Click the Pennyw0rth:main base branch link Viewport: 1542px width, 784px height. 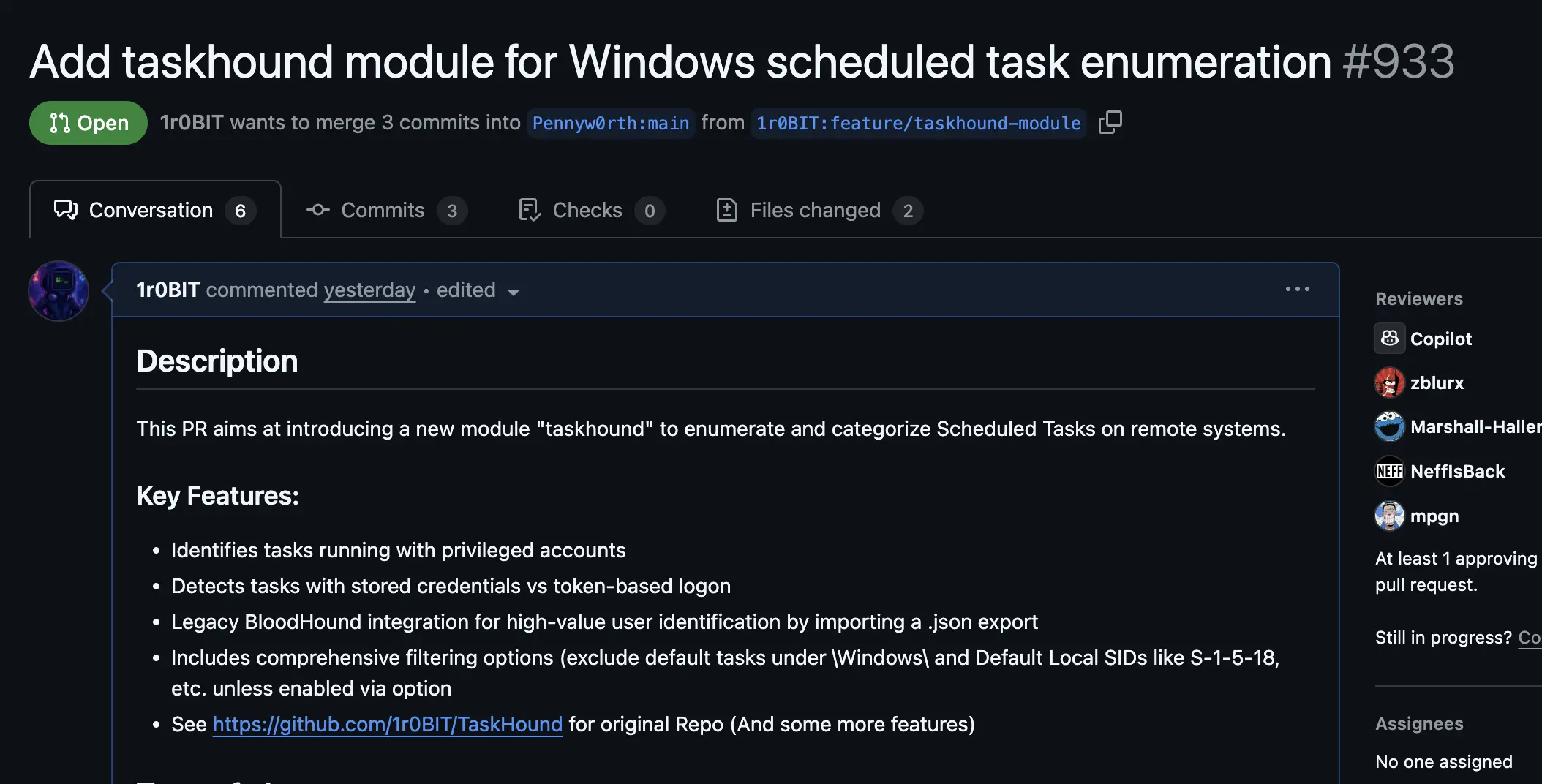point(610,123)
